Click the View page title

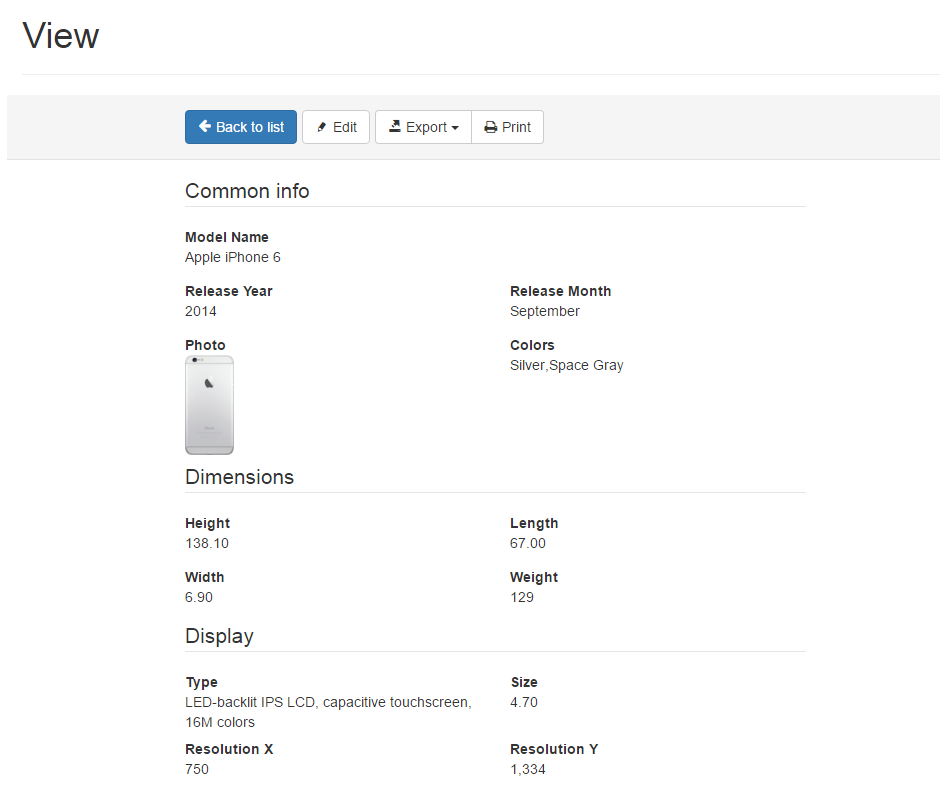[x=61, y=36]
